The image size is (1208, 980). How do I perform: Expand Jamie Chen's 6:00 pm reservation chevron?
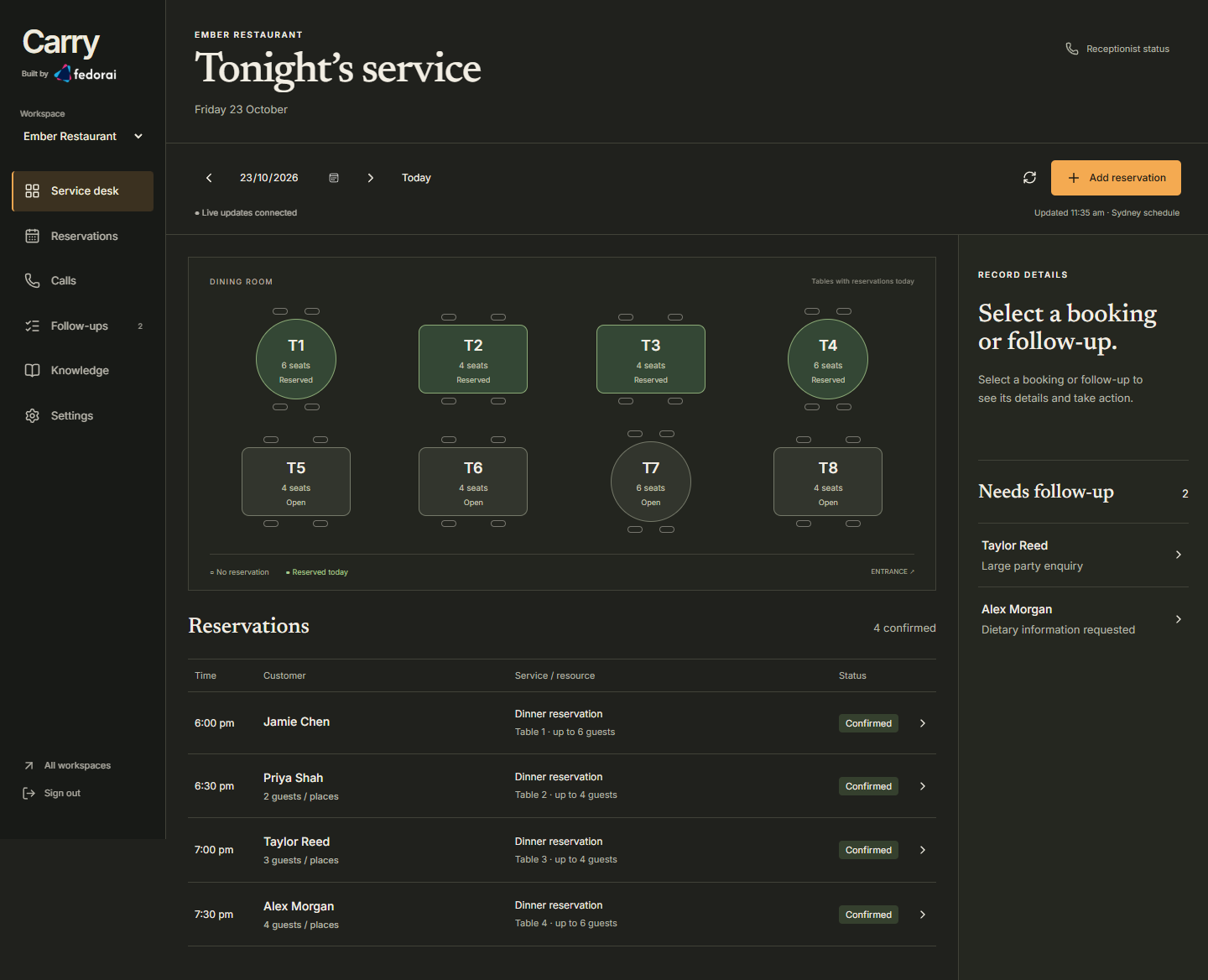click(923, 723)
